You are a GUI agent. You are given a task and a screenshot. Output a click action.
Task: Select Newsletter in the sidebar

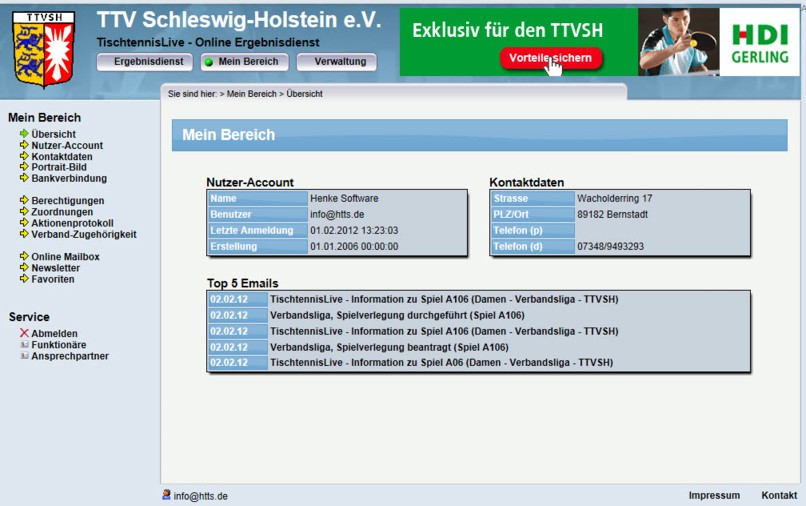coord(55,268)
